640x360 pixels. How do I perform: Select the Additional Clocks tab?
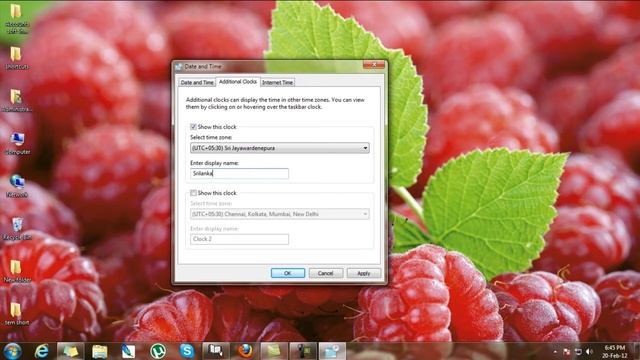[x=238, y=82]
